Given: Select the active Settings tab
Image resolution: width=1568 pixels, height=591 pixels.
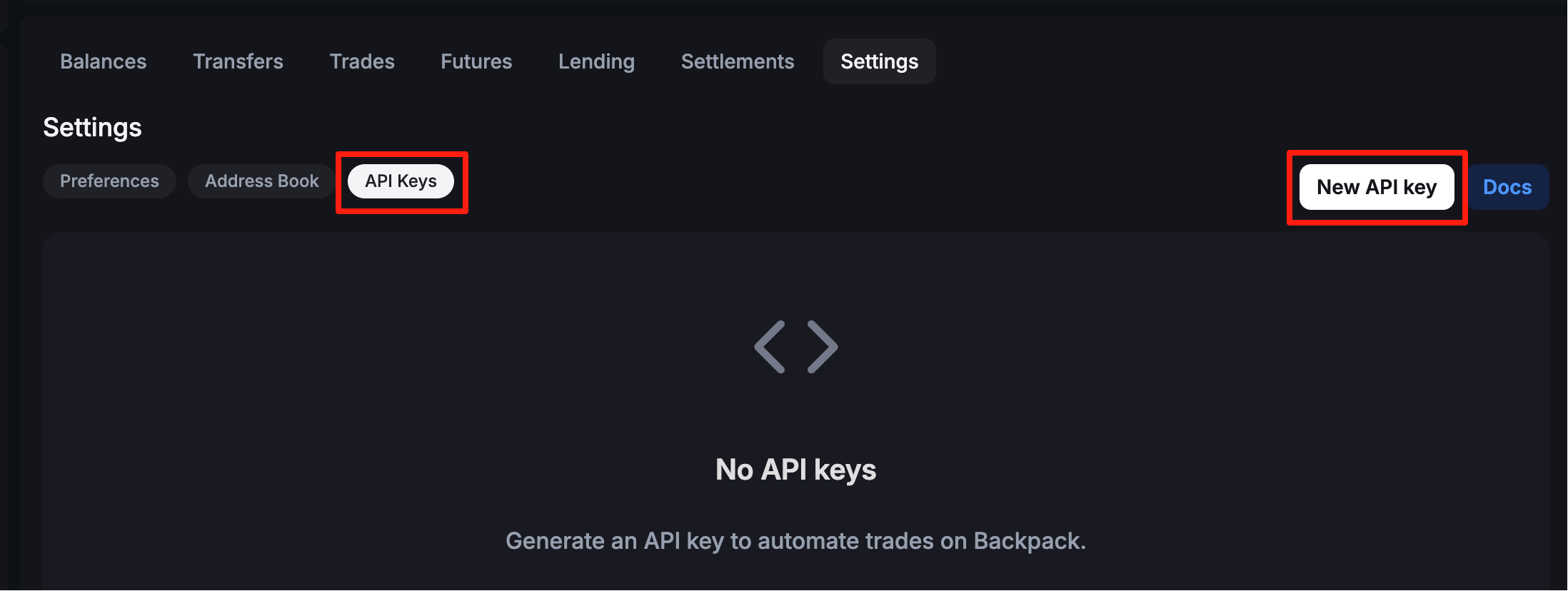Looking at the screenshot, I should coord(879,61).
